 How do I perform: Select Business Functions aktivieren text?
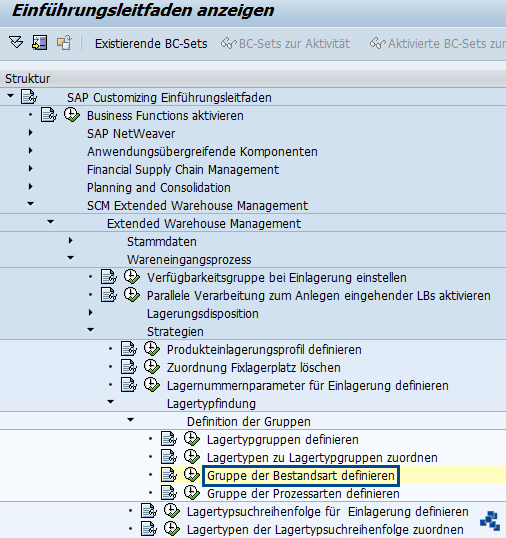tap(165, 116)
